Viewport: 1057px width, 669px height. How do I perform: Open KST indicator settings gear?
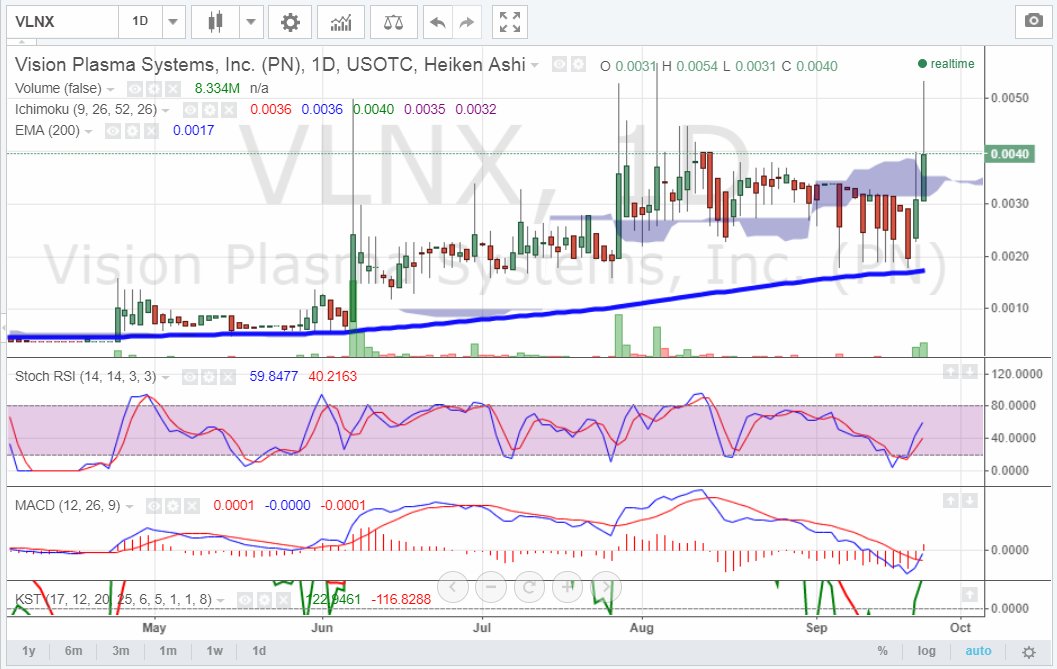point(264,600)
